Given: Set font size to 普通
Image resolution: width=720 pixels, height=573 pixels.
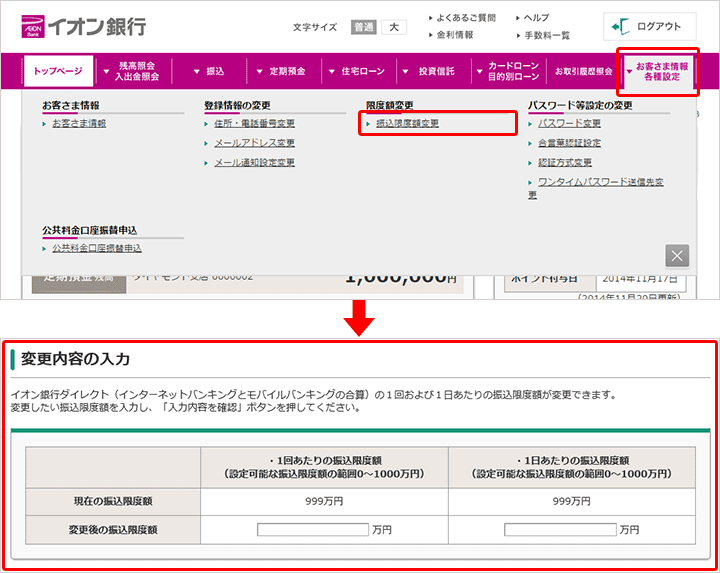Looking at the screenshot, I should [x=364, y=27].
